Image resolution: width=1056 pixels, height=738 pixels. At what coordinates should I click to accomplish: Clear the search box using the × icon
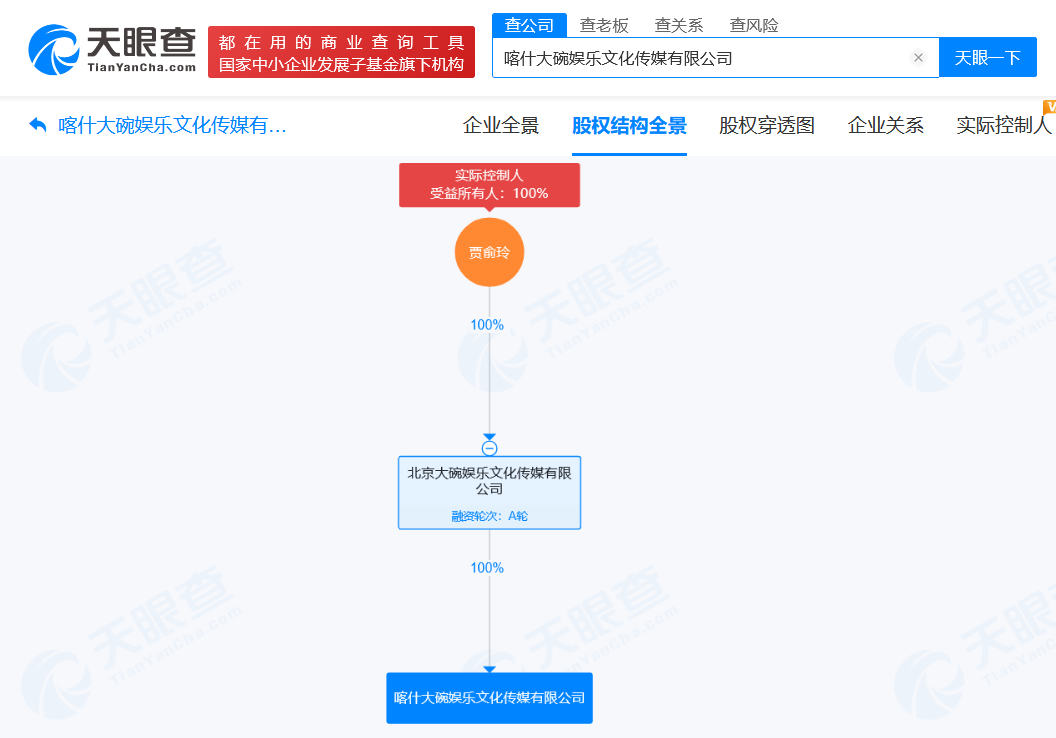point(918,57)
